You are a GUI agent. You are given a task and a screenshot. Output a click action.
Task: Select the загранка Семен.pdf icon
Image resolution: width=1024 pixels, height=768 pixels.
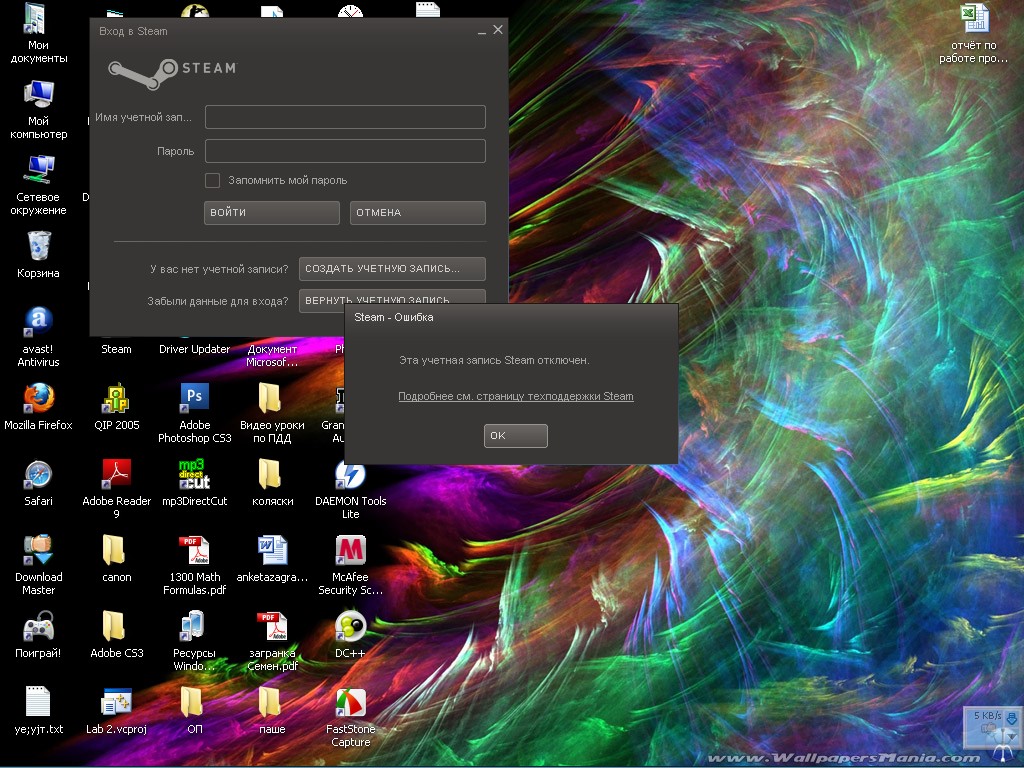[272, 641]
